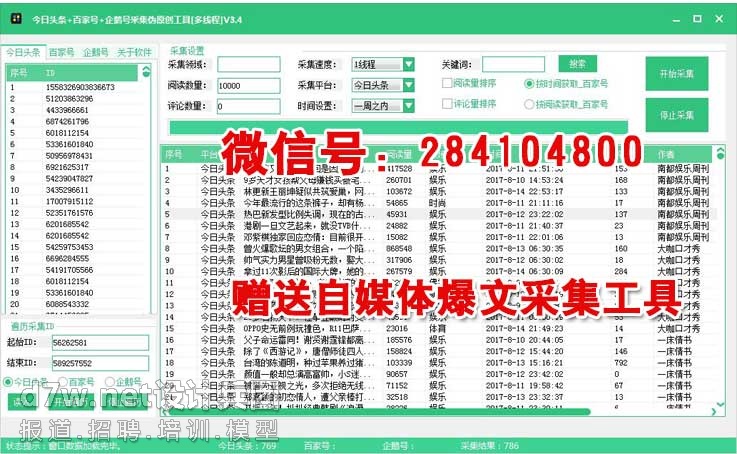
Task: Select 百家号 radio under 遍历采集ID
Action: (x=63, y=382)
